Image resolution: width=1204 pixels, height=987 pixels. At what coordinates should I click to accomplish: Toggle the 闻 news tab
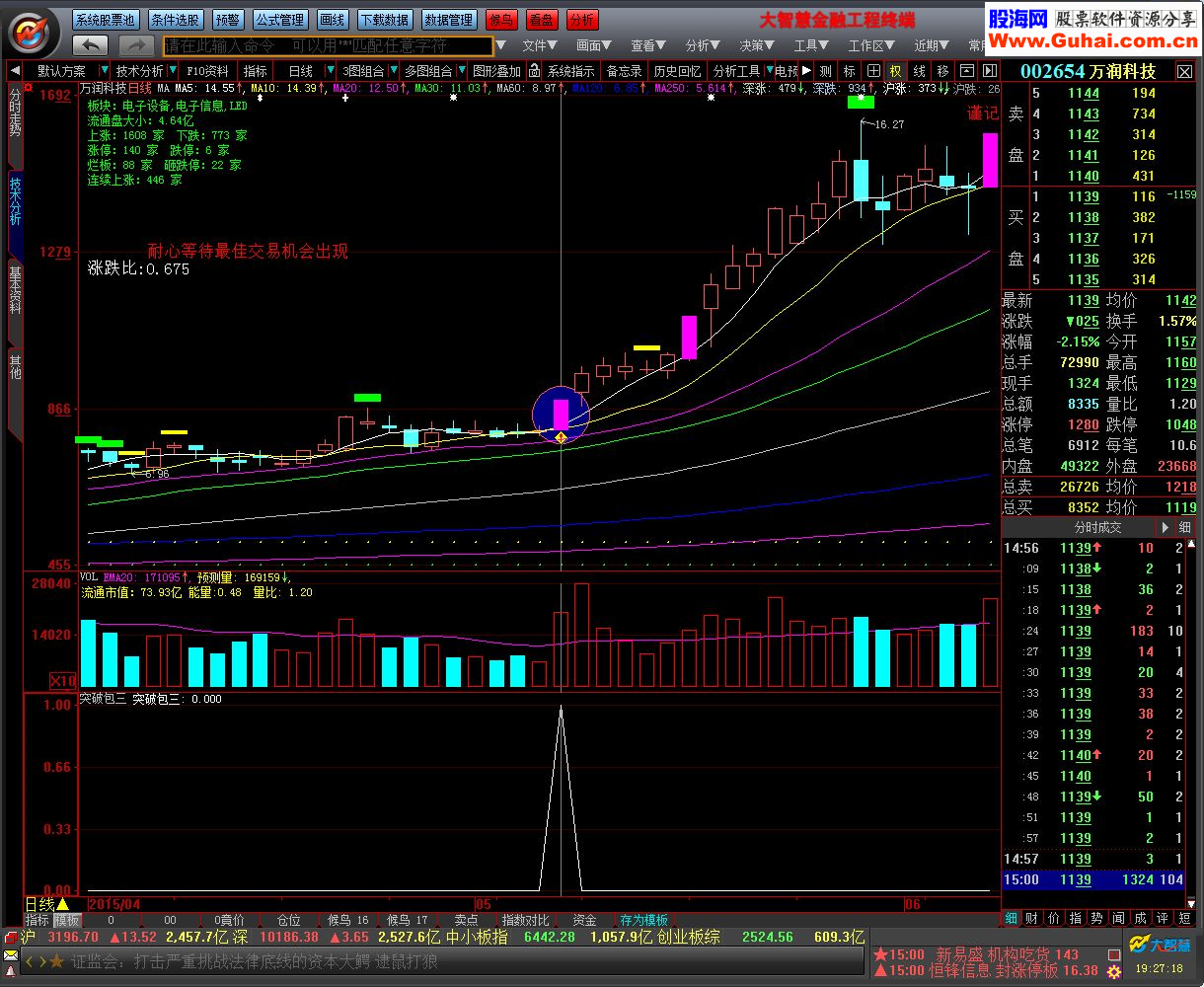pos(1118,918)
